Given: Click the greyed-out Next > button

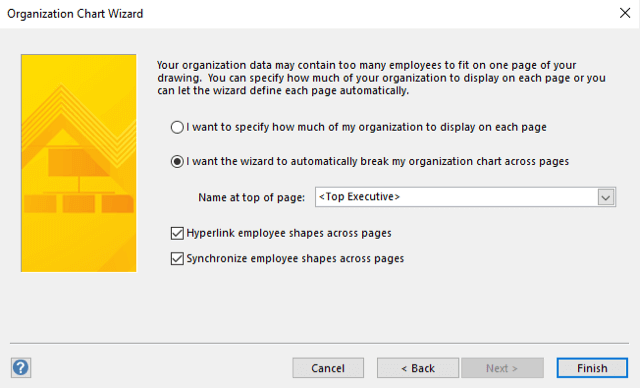Looking at the screenshot, I should tap(502, 368).
